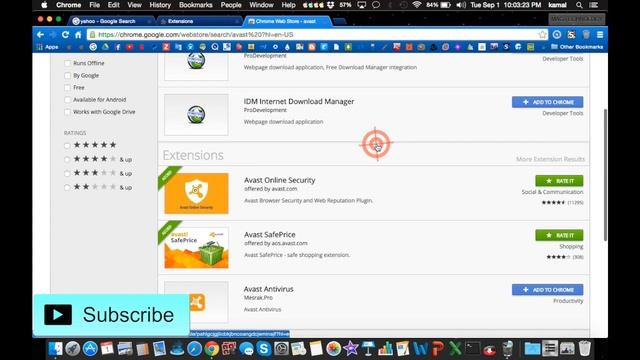The width and height of the screenshot is (640, 360).
Task: Open Microsoft Word from the Dock
Action: (420, 349)
